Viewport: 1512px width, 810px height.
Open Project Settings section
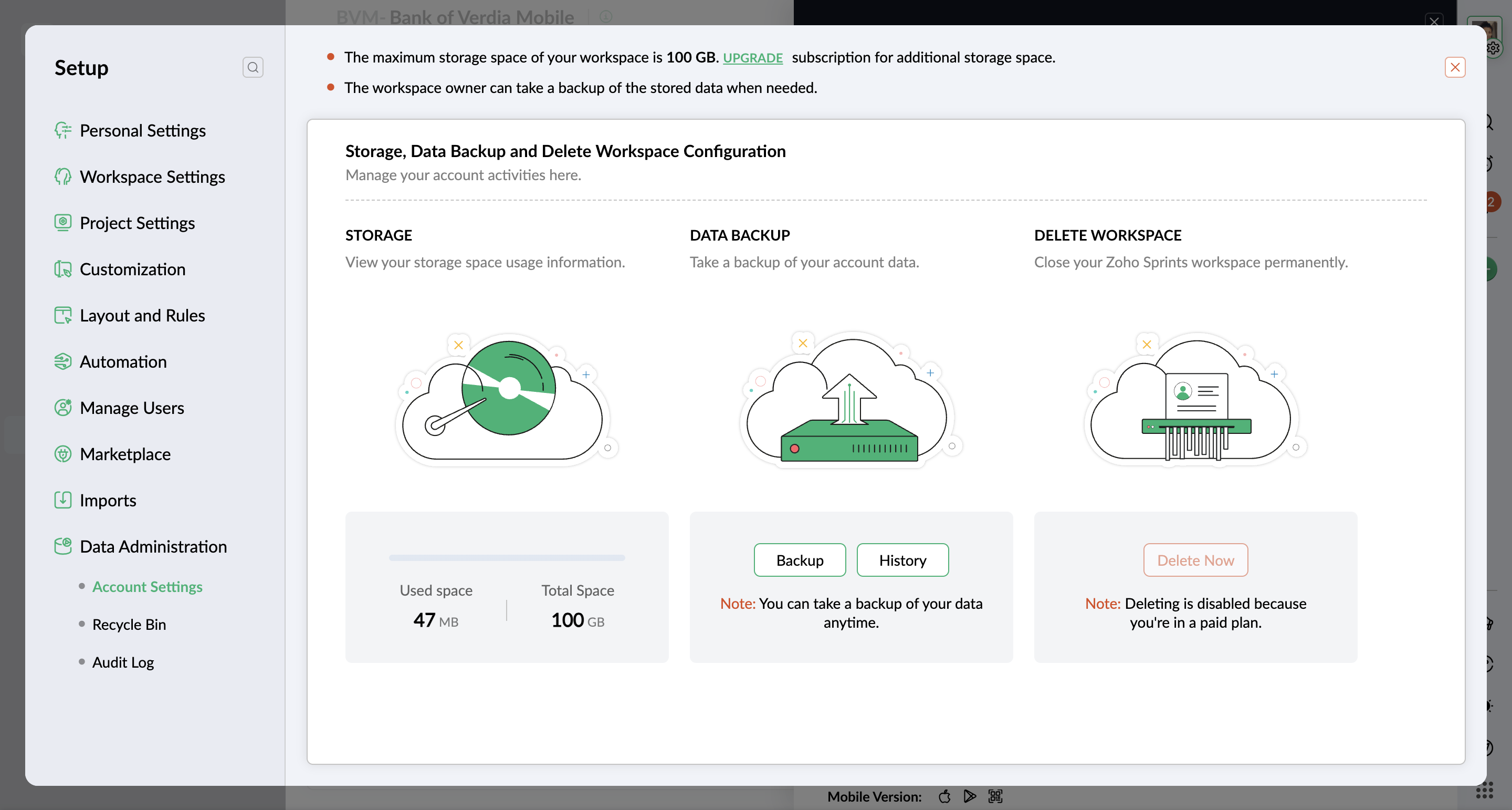click(138, 223)
